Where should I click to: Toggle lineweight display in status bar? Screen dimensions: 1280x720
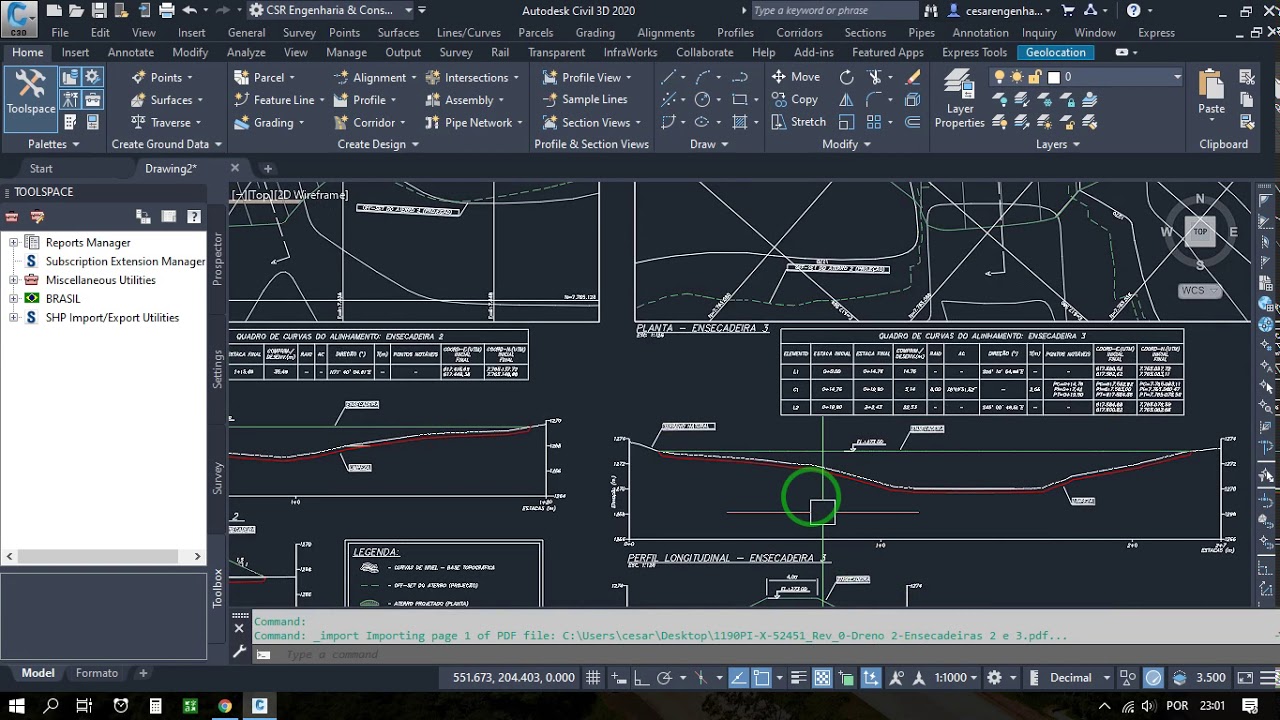[x=797, y=677]
